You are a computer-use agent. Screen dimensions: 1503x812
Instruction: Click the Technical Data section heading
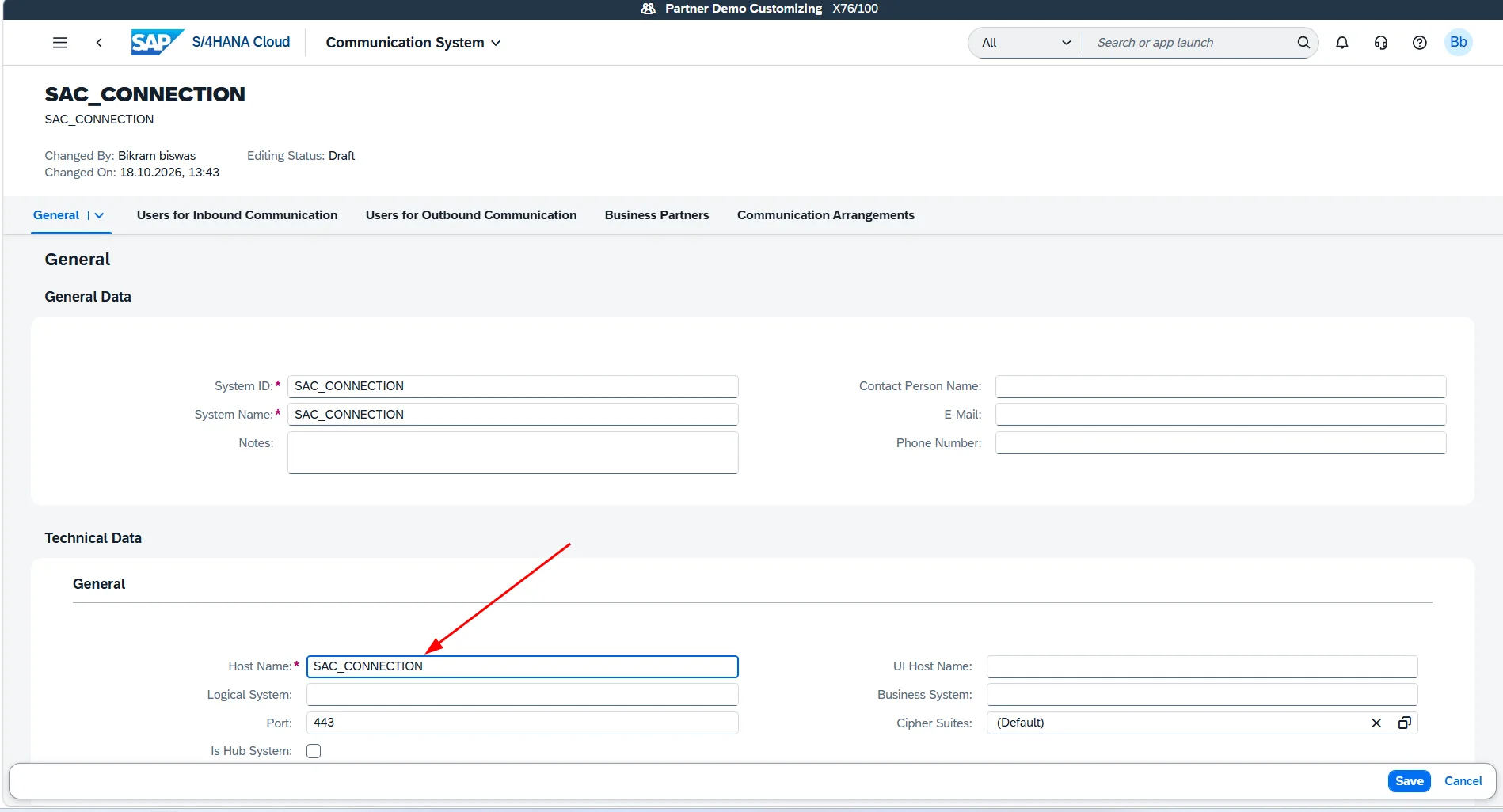[x=93, y=538]
